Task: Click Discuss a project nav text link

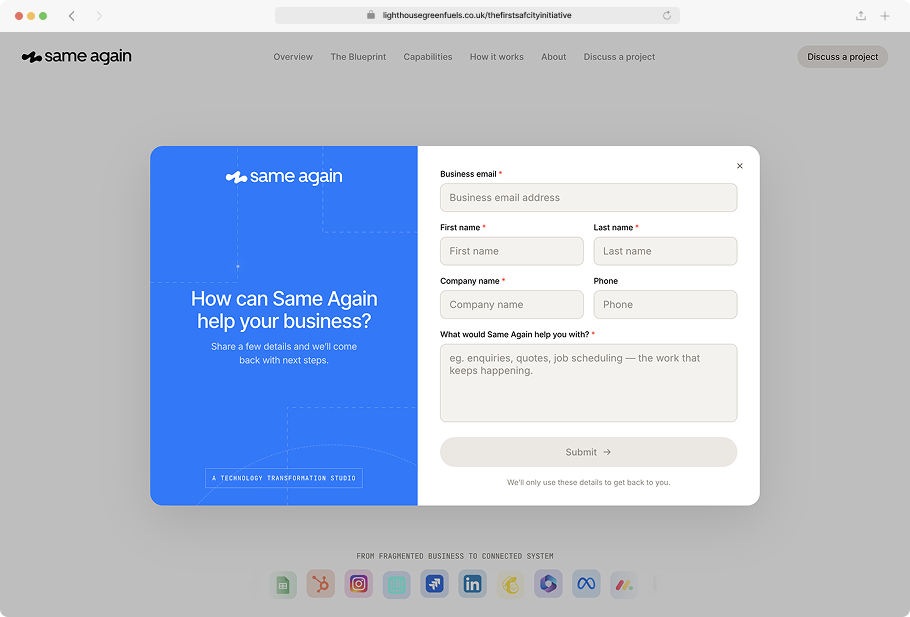Action: (x=619, y=57)
